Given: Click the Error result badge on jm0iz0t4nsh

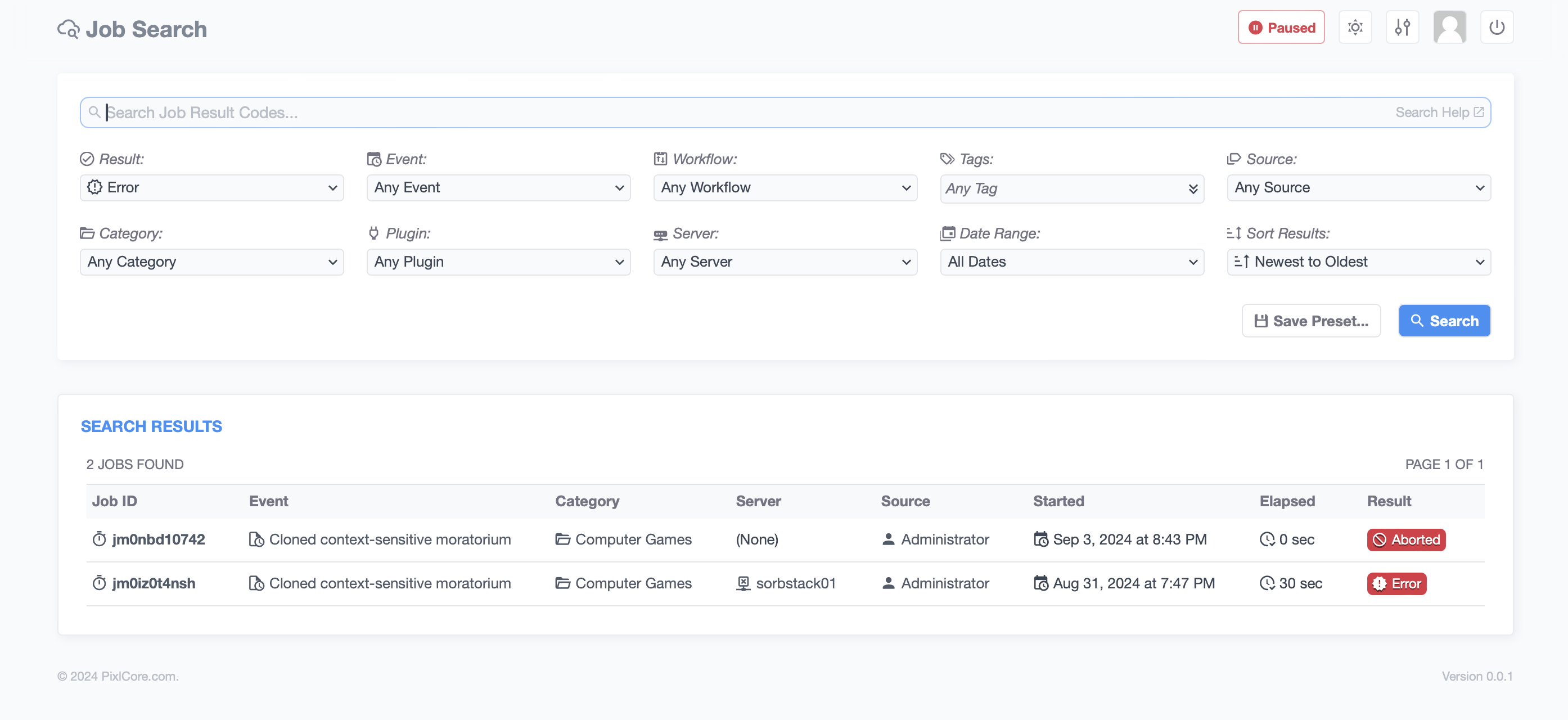Looking at the screenshot, I should pyautogui.click(x=1396, y=583).
